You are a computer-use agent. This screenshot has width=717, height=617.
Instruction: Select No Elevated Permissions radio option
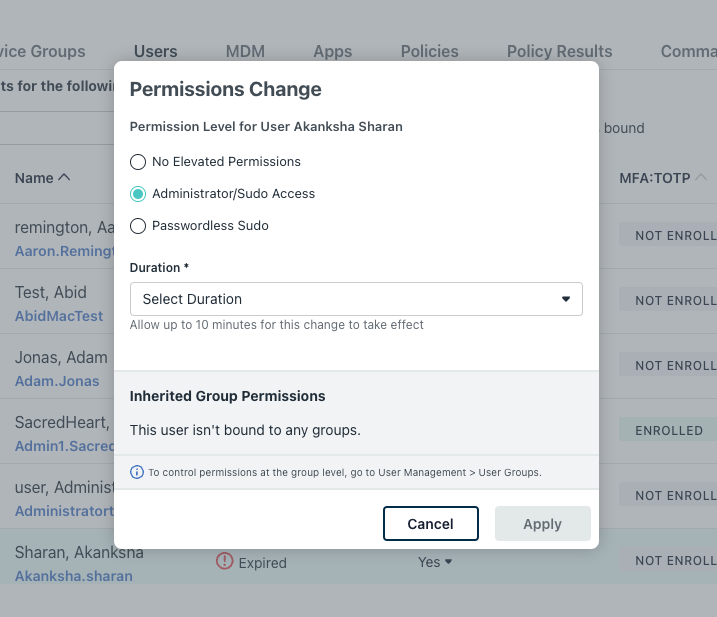(138, 162)
